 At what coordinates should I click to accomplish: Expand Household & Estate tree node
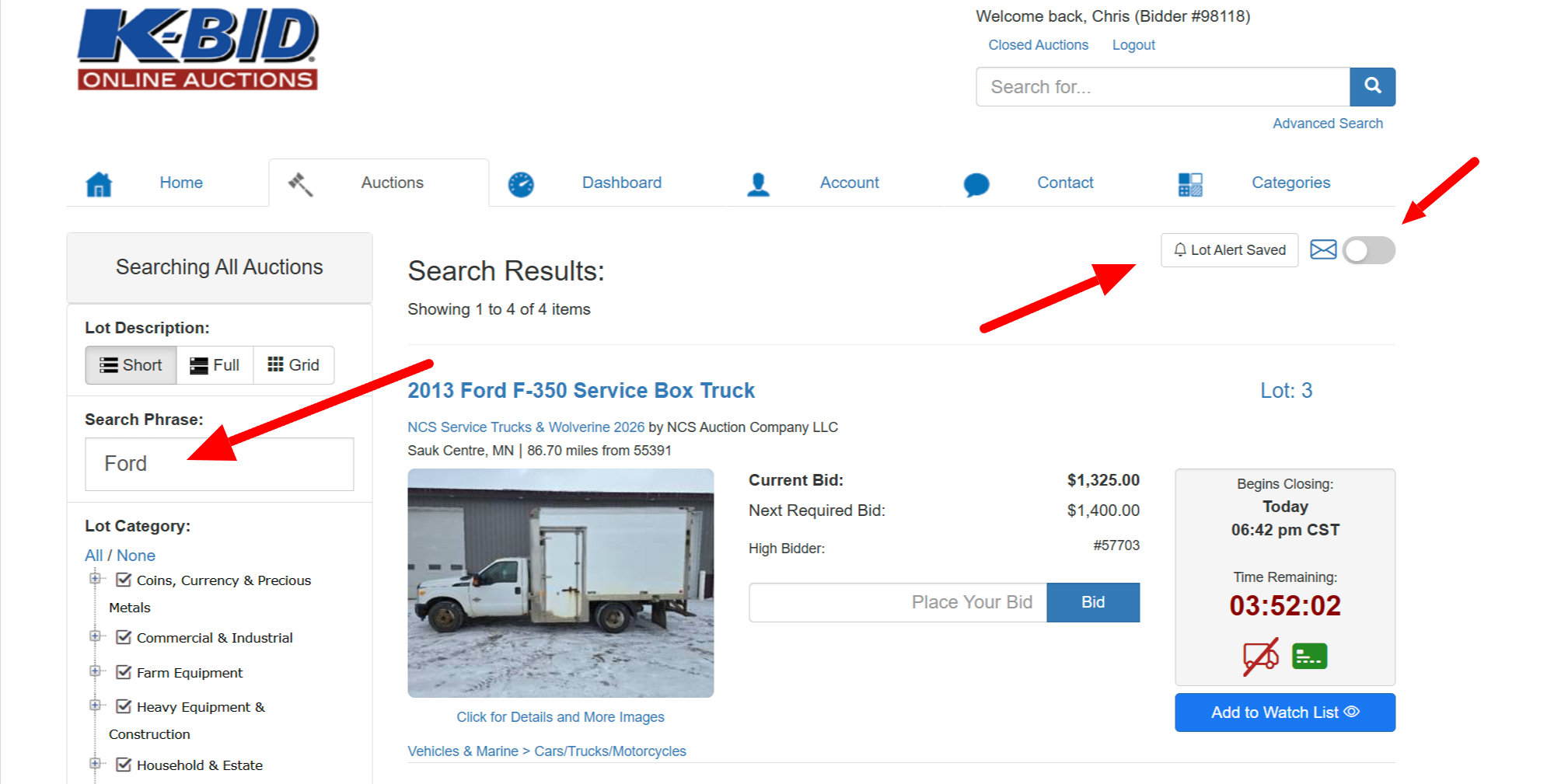(95, 763)
